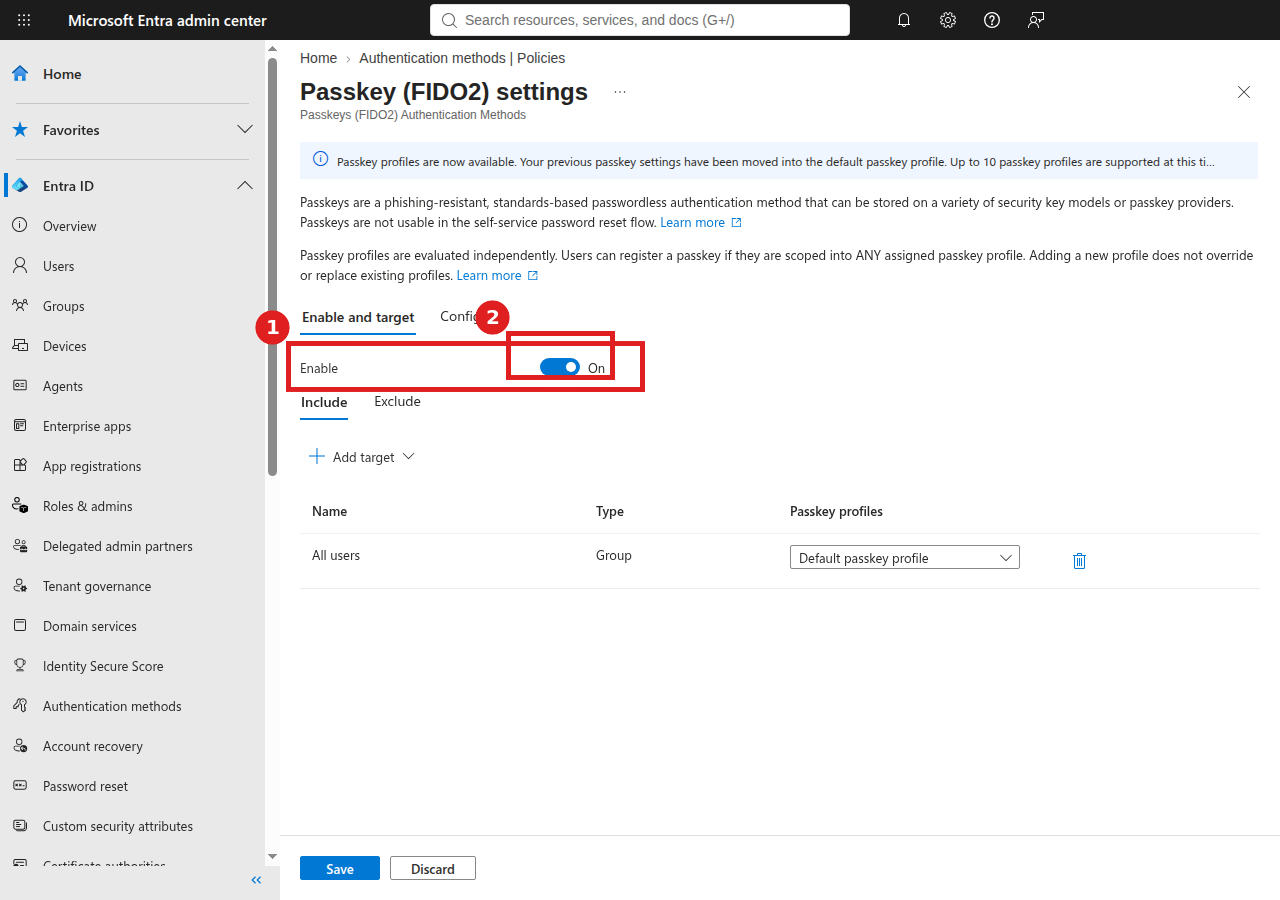Open Authentication methods in the sidebar
This screenshot has width=1280, height=900.
pos(112,706)
